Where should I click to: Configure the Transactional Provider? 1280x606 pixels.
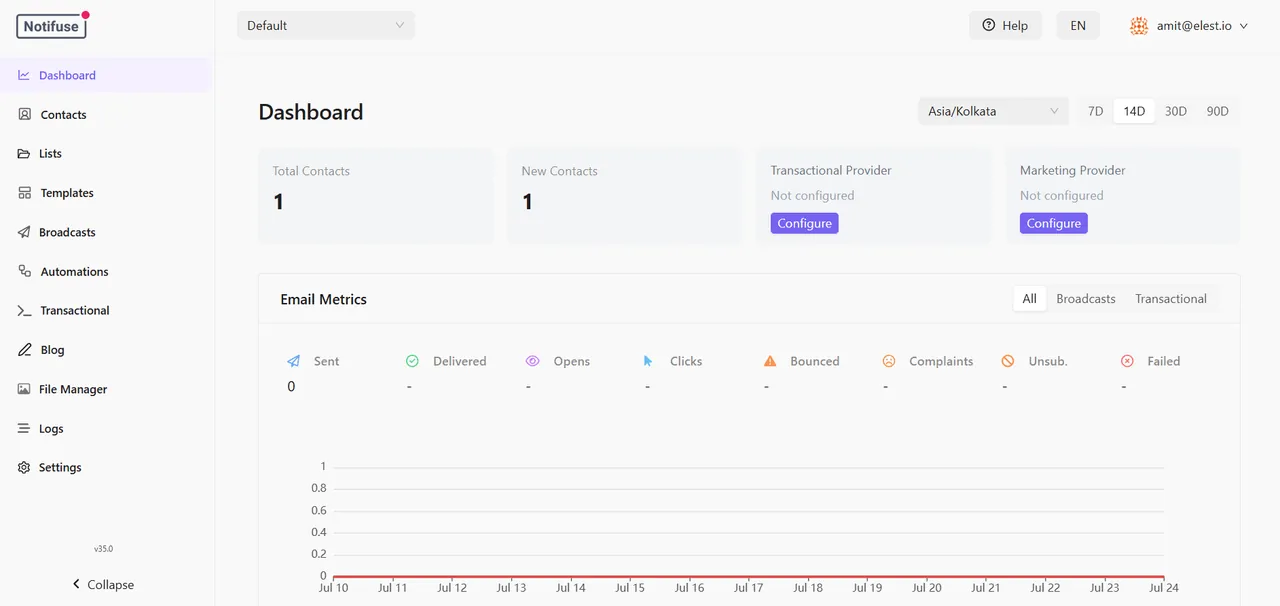(805, 223)
